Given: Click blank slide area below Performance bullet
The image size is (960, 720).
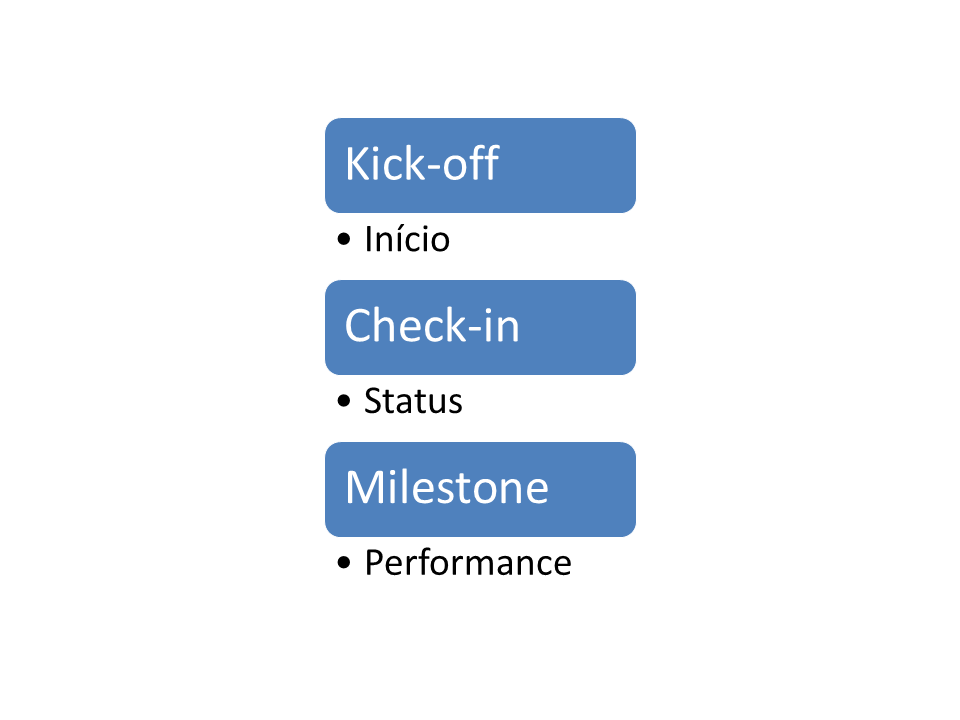Looking at the screenshot, I should pyautogui.click(x=480, y=650).
